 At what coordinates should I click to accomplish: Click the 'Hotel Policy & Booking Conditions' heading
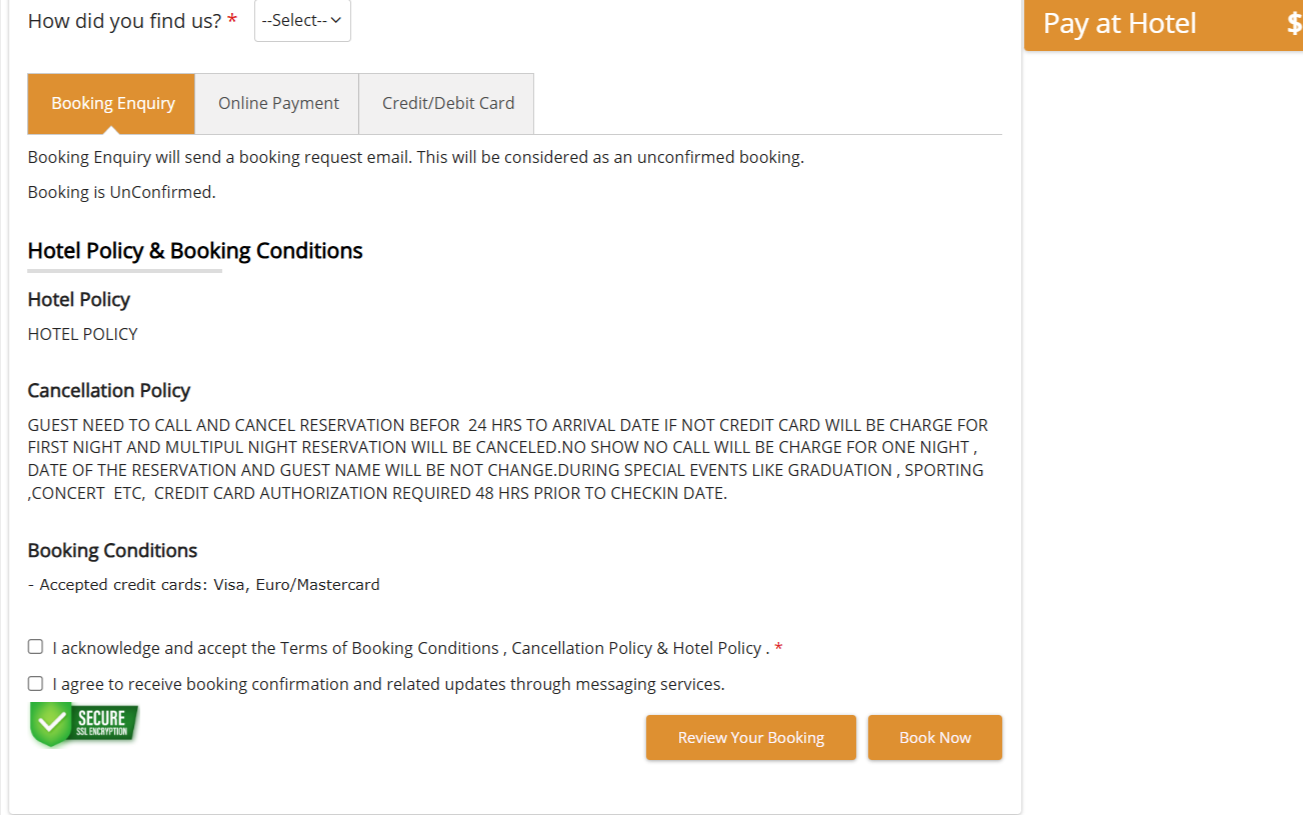coord(195,251)
